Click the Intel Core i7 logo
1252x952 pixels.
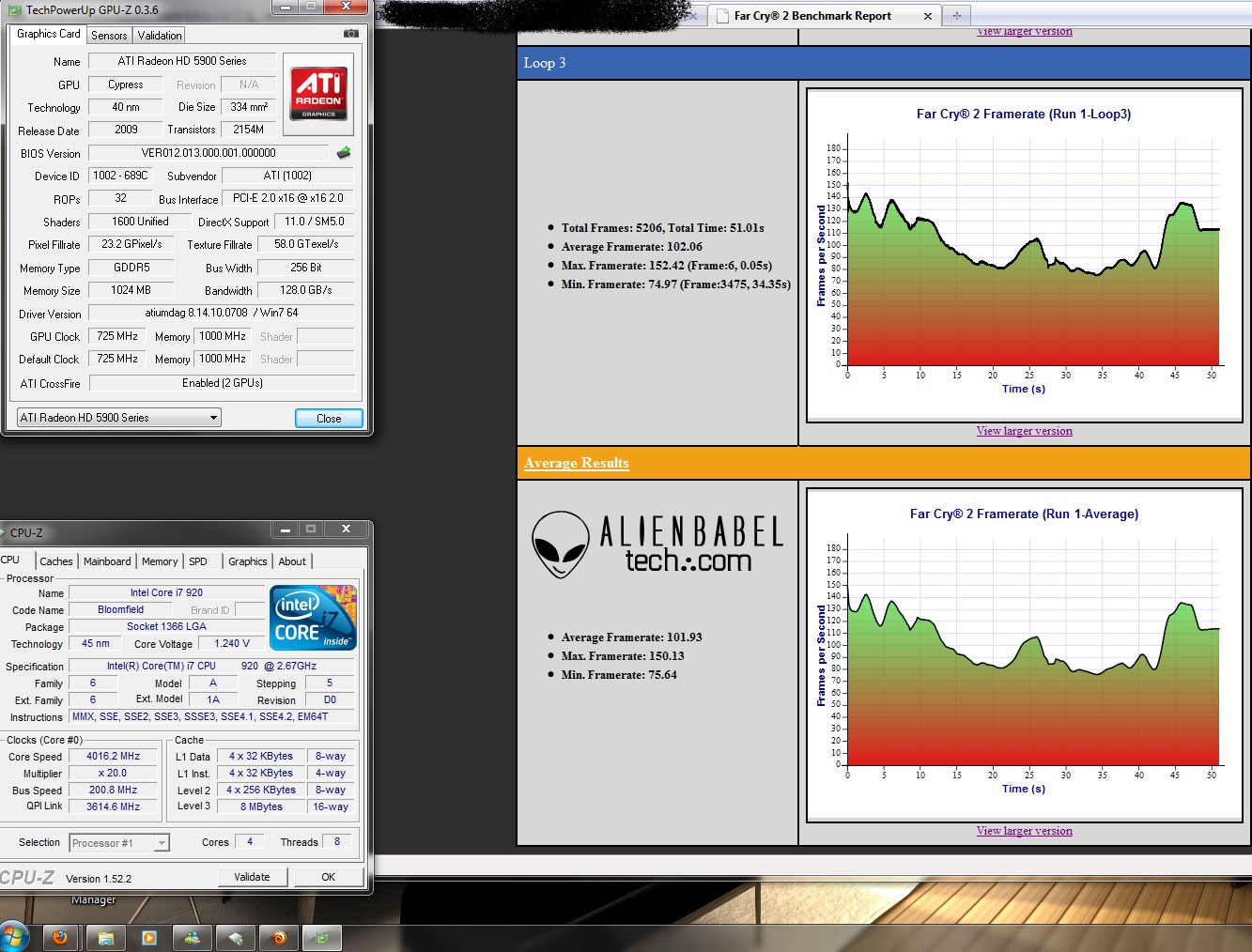pyautogui.click(x=313, y=617)
